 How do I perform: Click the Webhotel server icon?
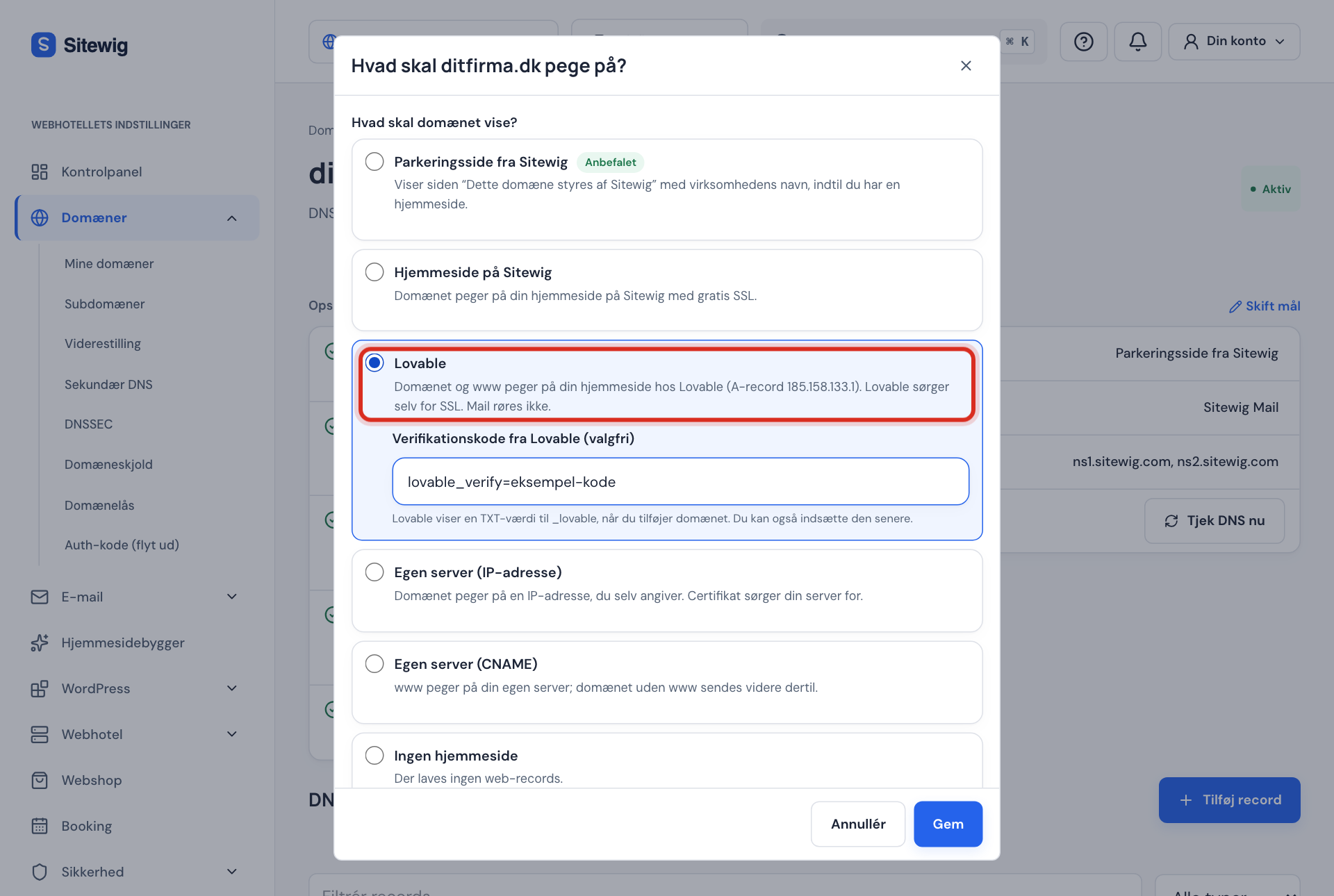click(40, 734)
